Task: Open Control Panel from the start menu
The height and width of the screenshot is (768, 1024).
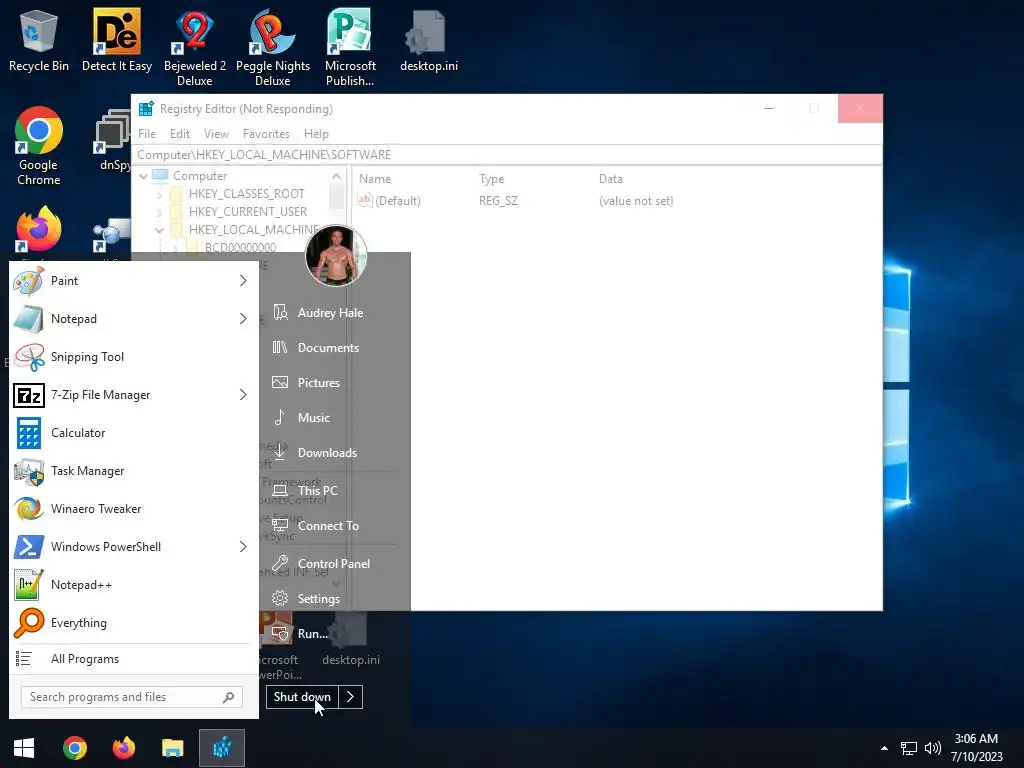Action: [x=333, y=564]
